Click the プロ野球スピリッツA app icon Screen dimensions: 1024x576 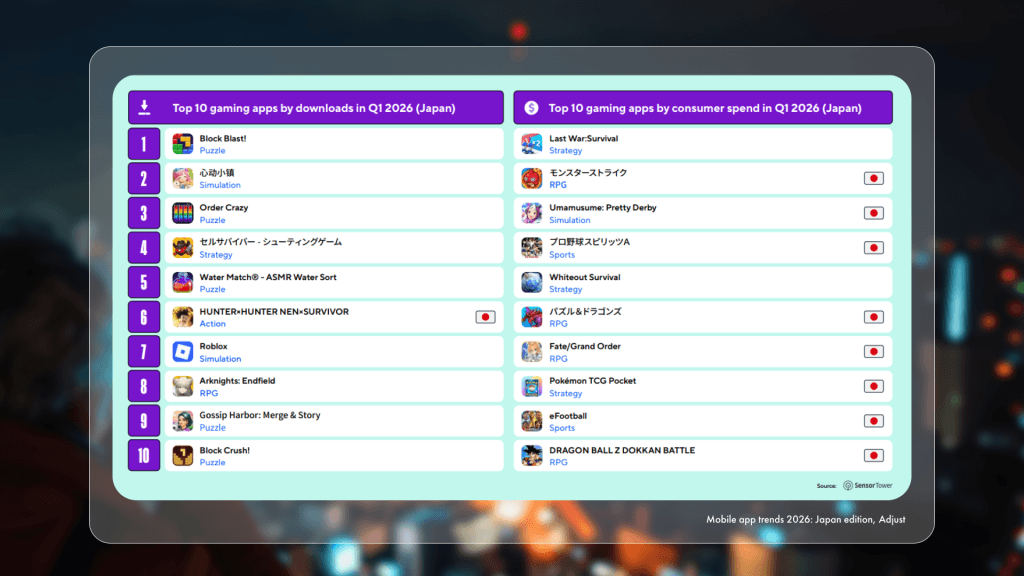coord(532,248)
